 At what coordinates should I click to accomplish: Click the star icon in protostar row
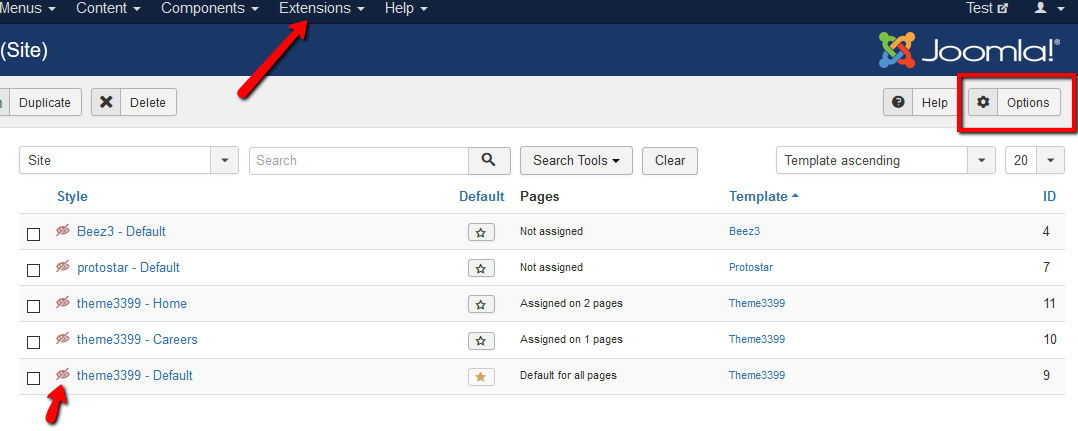click(481, 268)
